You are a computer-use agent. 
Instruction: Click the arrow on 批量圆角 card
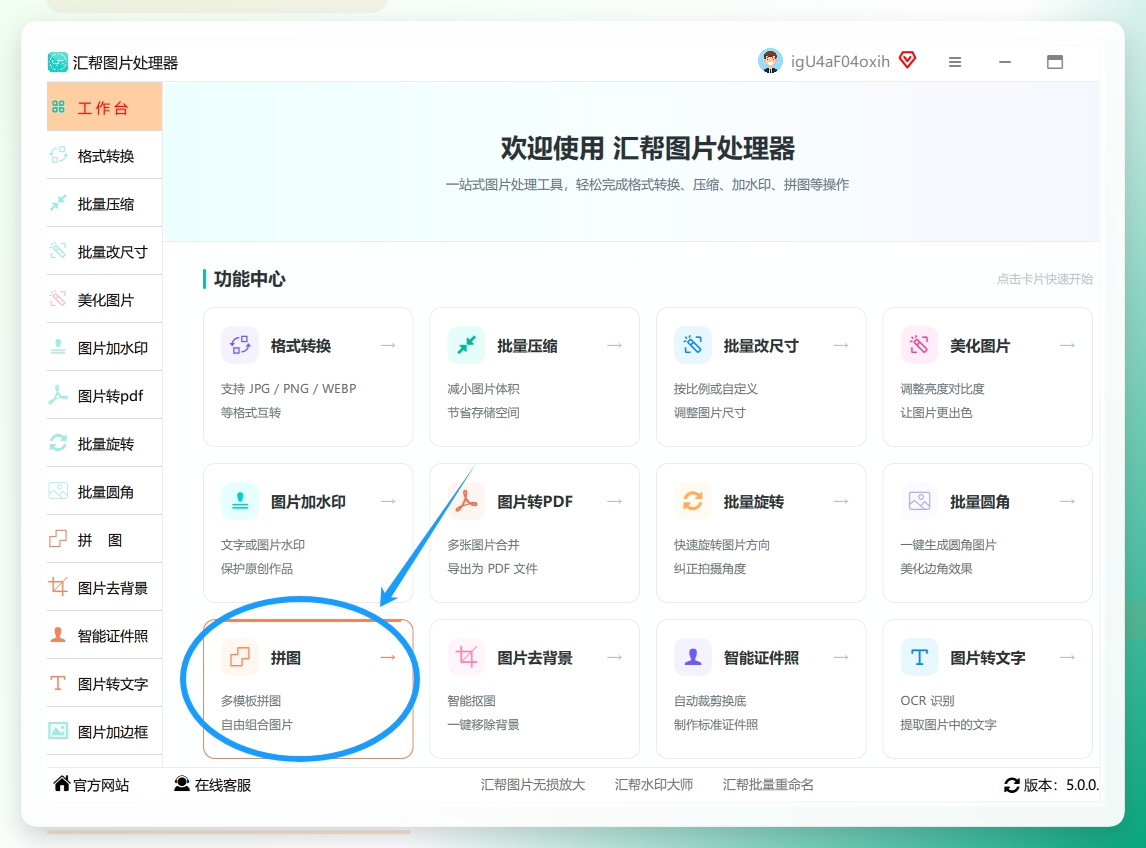[x=1068, y=501]
